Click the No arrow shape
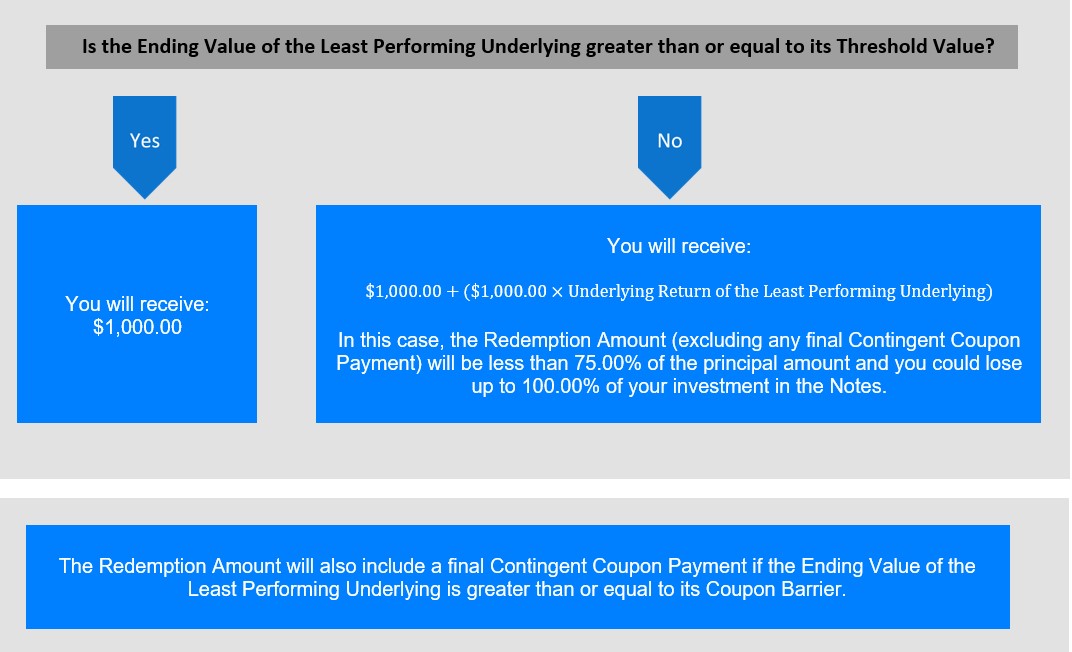The height and width of the screenshot is (652, 1072). [x=669, y=146]
